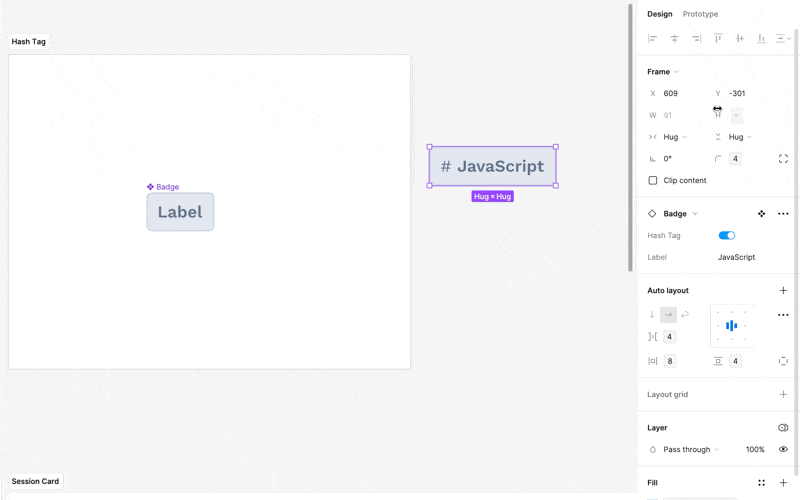Image resolution: width=800 pixels, height=500 pixels.
Task: Add a new fill
Action: (783, 483)
